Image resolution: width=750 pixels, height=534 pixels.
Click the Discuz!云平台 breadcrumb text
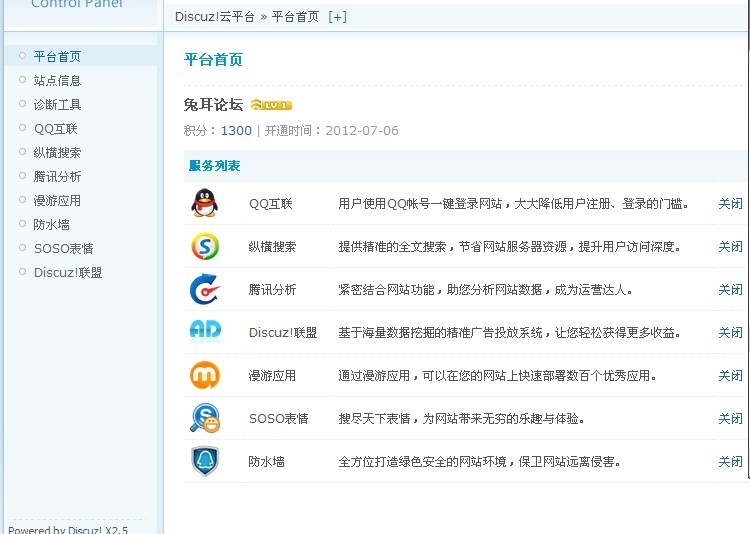click(x=215, y=17)
